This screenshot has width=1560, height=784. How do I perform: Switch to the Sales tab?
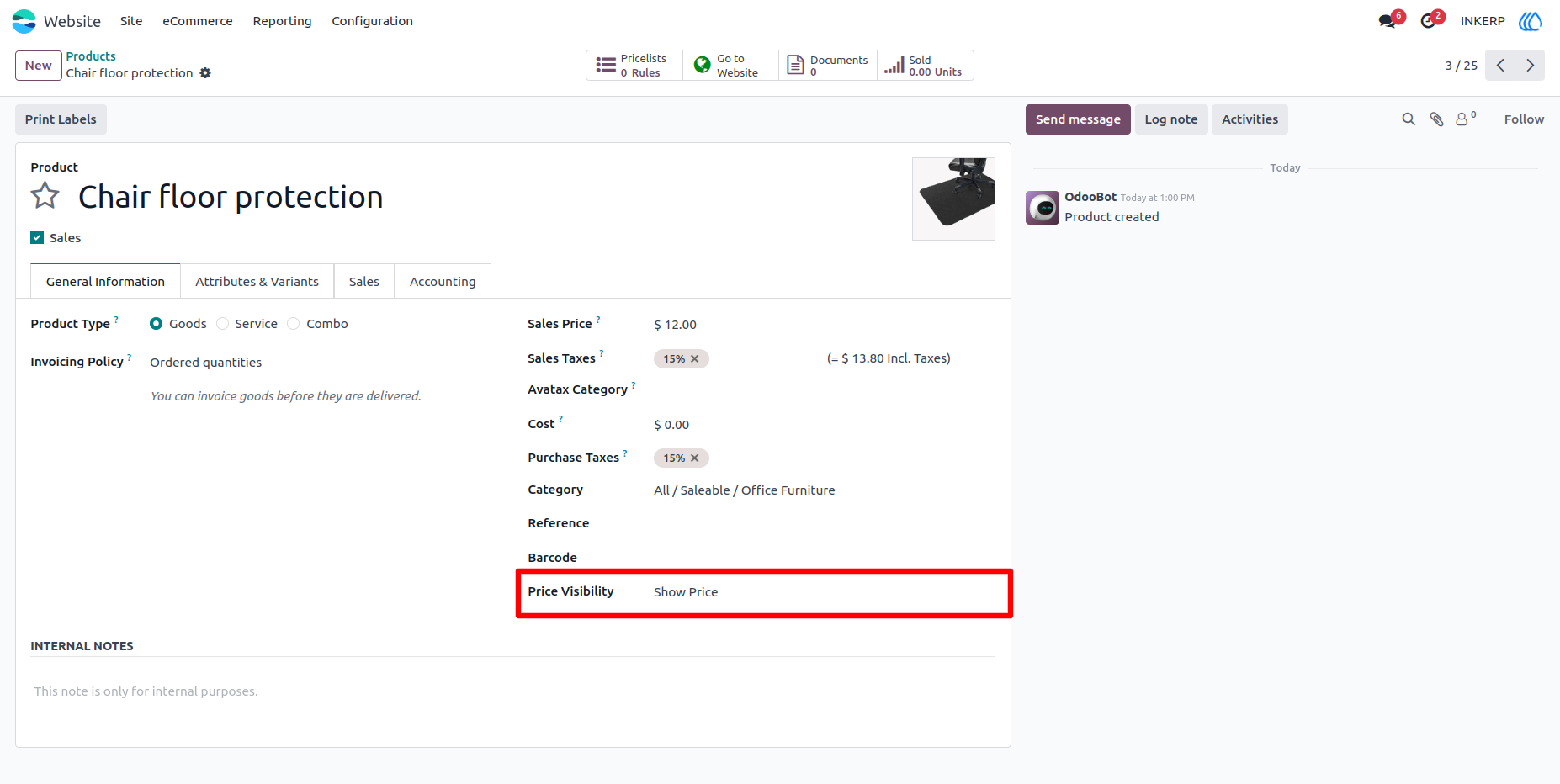[x=364, y=282]
